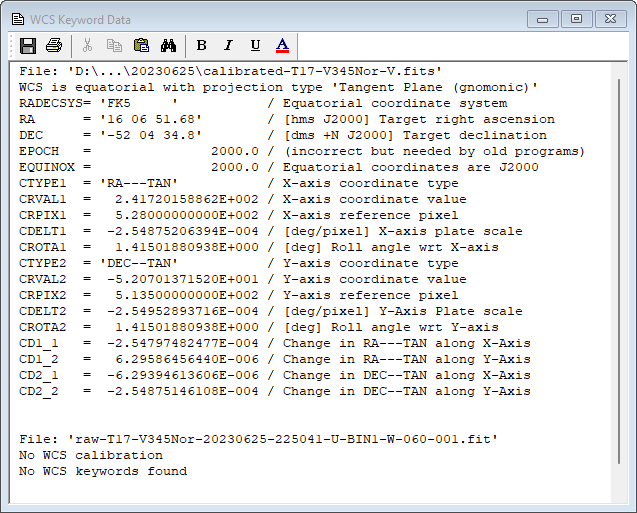Viewport: 637px width, 513px height.
Task: Open the WCS Keyword Data window system menu icon
Action: coord(18,18)
